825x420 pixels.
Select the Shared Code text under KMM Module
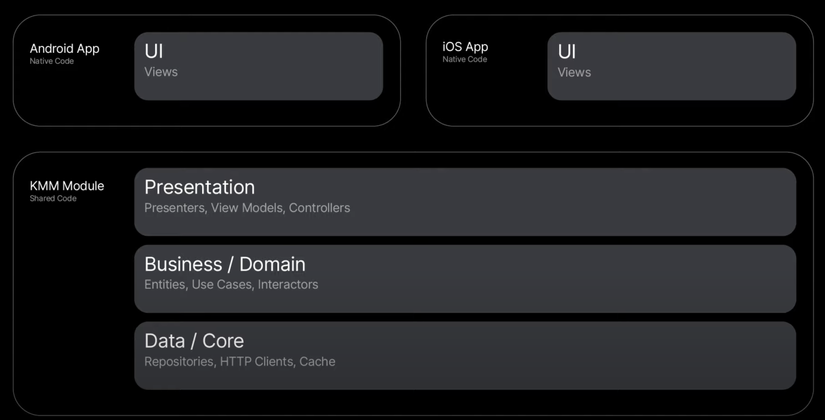click(53, 199)
